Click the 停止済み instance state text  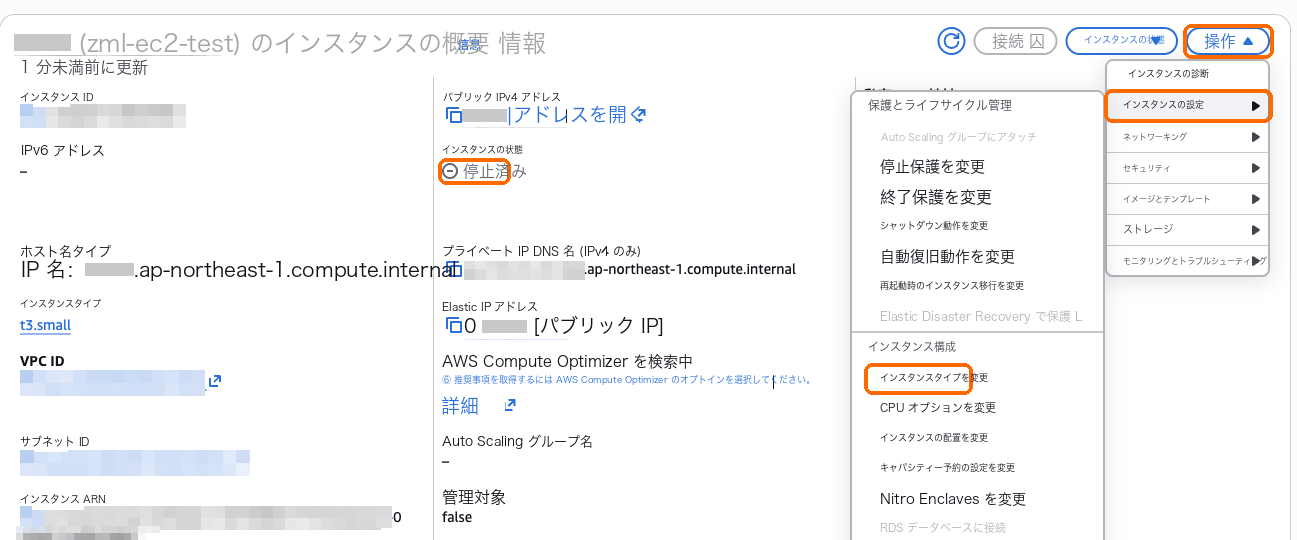click(x=494, y=171)
